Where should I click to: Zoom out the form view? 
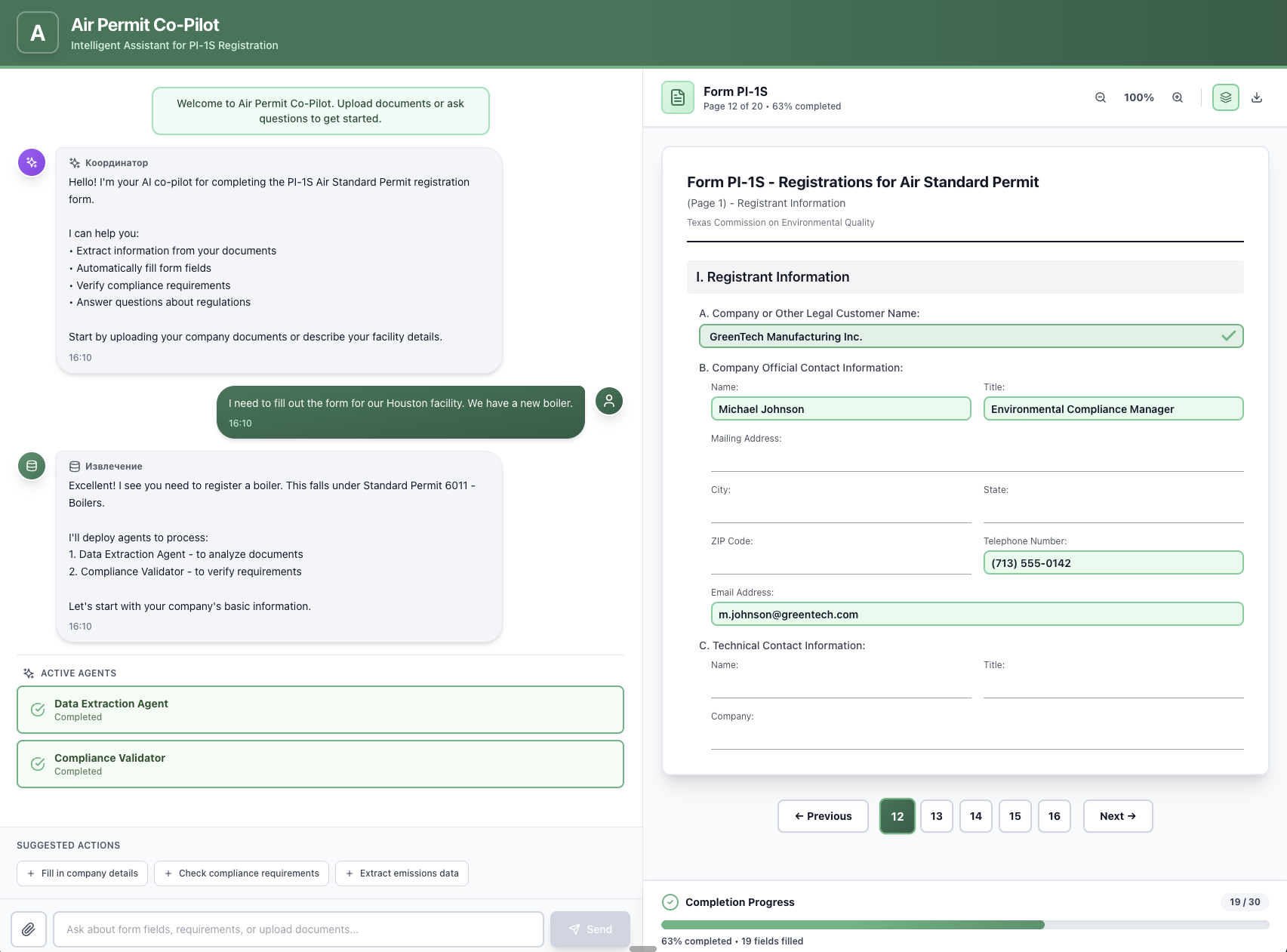tap(1100, 97)
